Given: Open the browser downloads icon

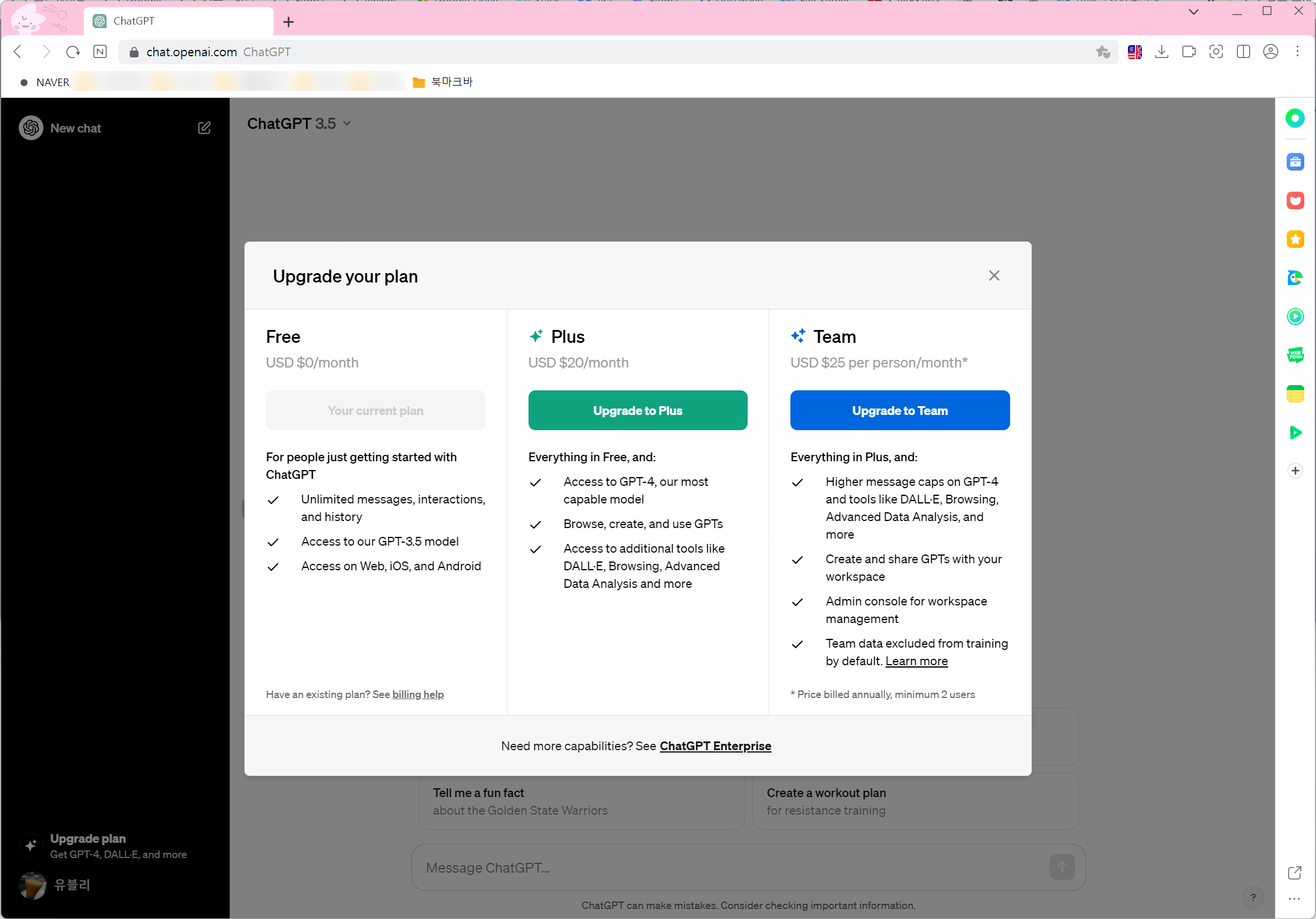Looking at the screenshot, I should click(1161, 52).
